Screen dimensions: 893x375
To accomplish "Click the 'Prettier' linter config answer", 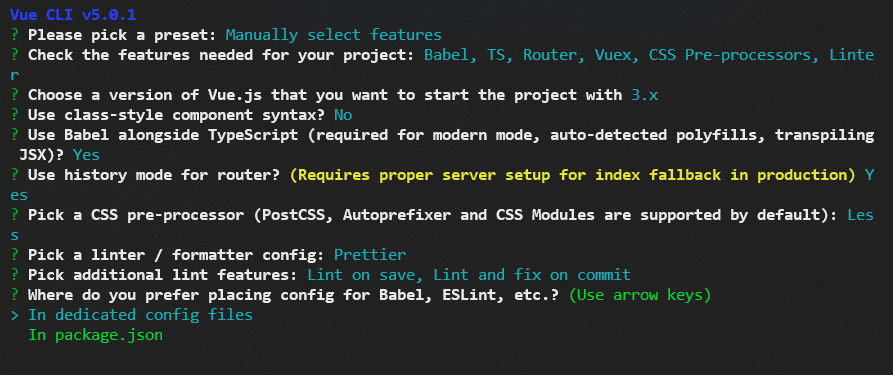I will coord(370,255).
